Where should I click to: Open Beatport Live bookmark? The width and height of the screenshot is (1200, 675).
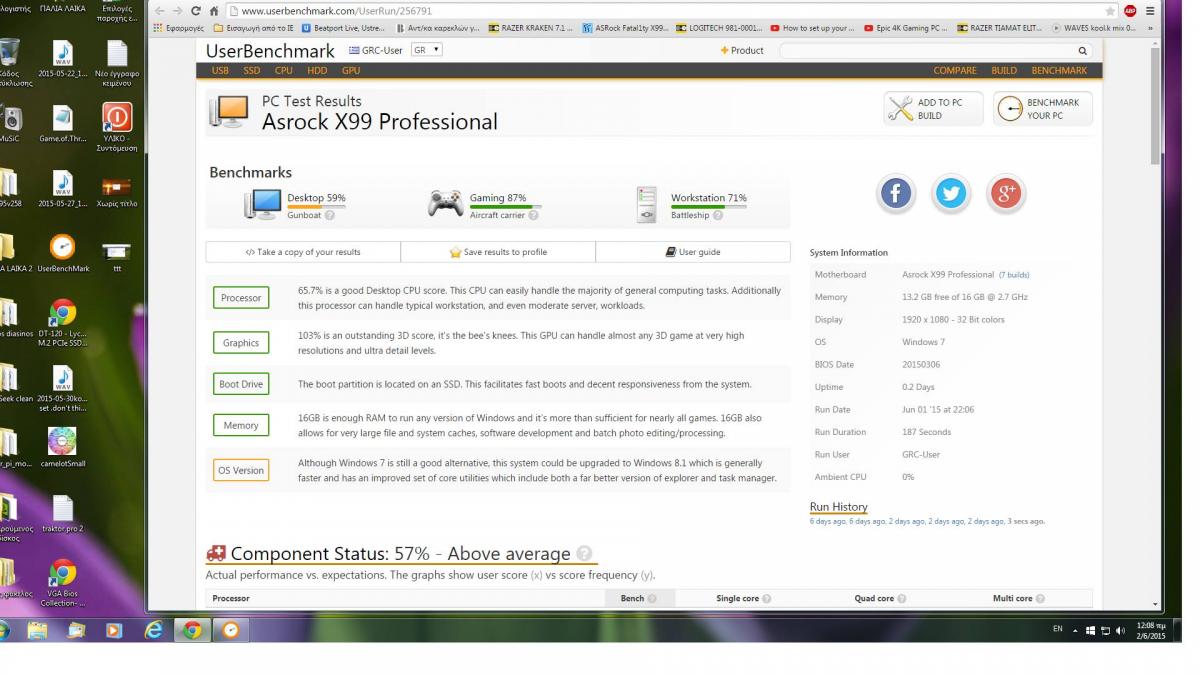344,28
